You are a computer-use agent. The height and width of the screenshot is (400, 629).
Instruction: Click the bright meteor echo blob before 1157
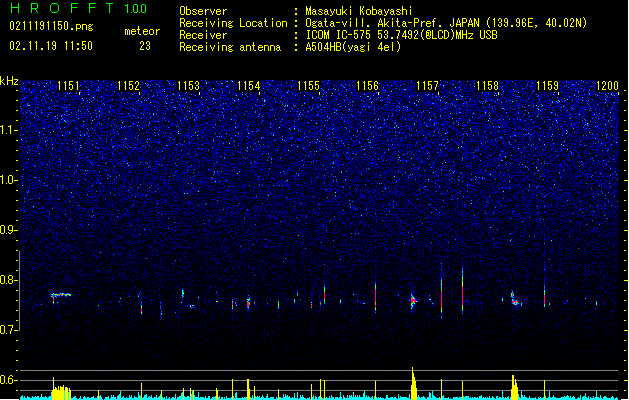point(413,301)
